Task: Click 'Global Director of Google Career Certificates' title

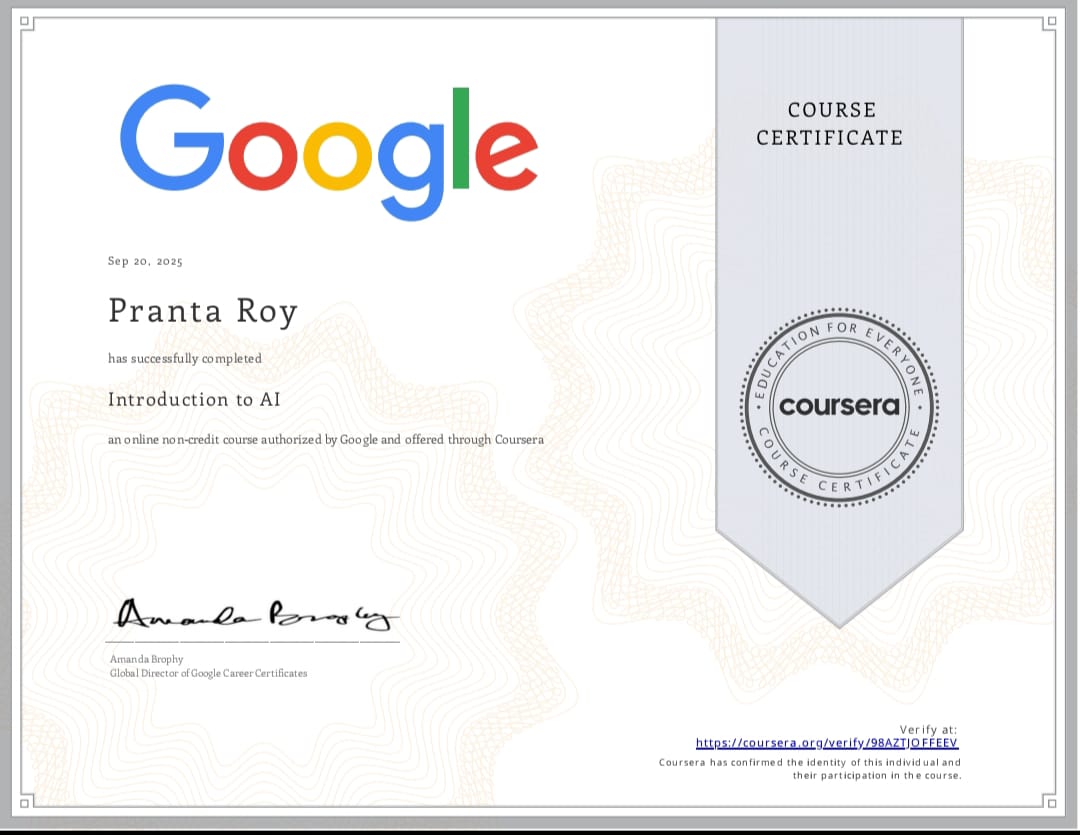Action: point(208,673)
